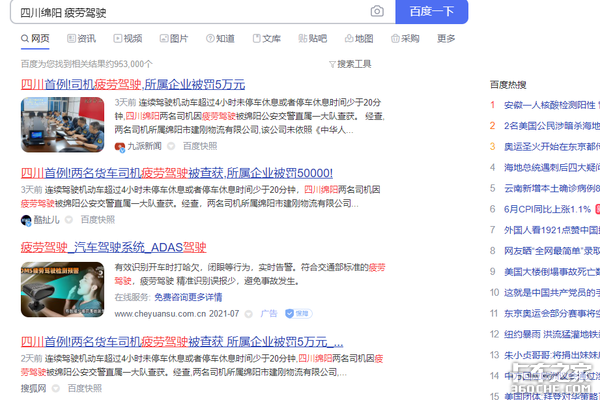This screenshot has height=400, width=600.
Task: Open result 四川首例!司机疲劳驾驶,所属企业被罚5万元
Action: click(x=133, y=85)
